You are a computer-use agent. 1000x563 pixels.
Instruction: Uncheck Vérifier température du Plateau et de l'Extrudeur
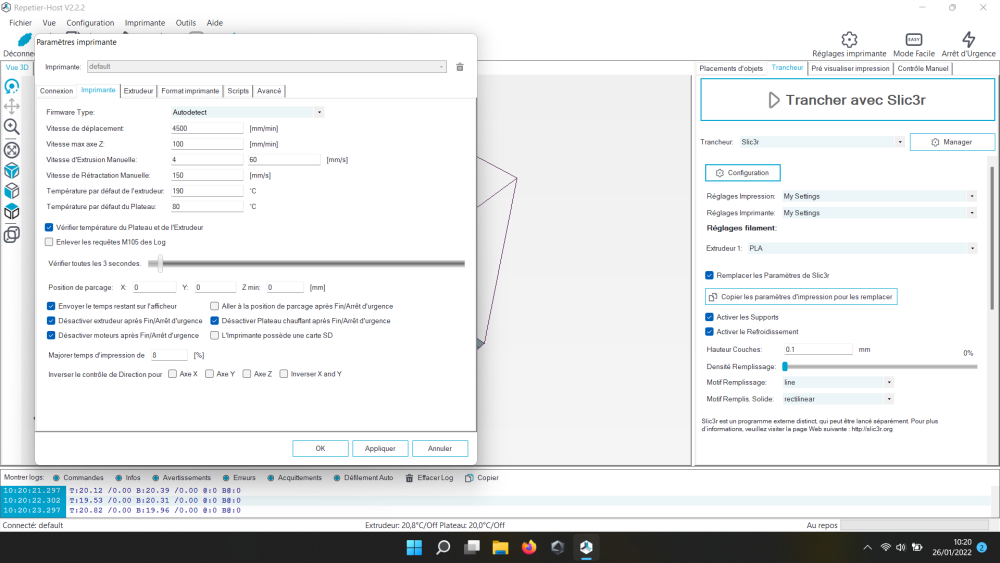coord(49,227)
